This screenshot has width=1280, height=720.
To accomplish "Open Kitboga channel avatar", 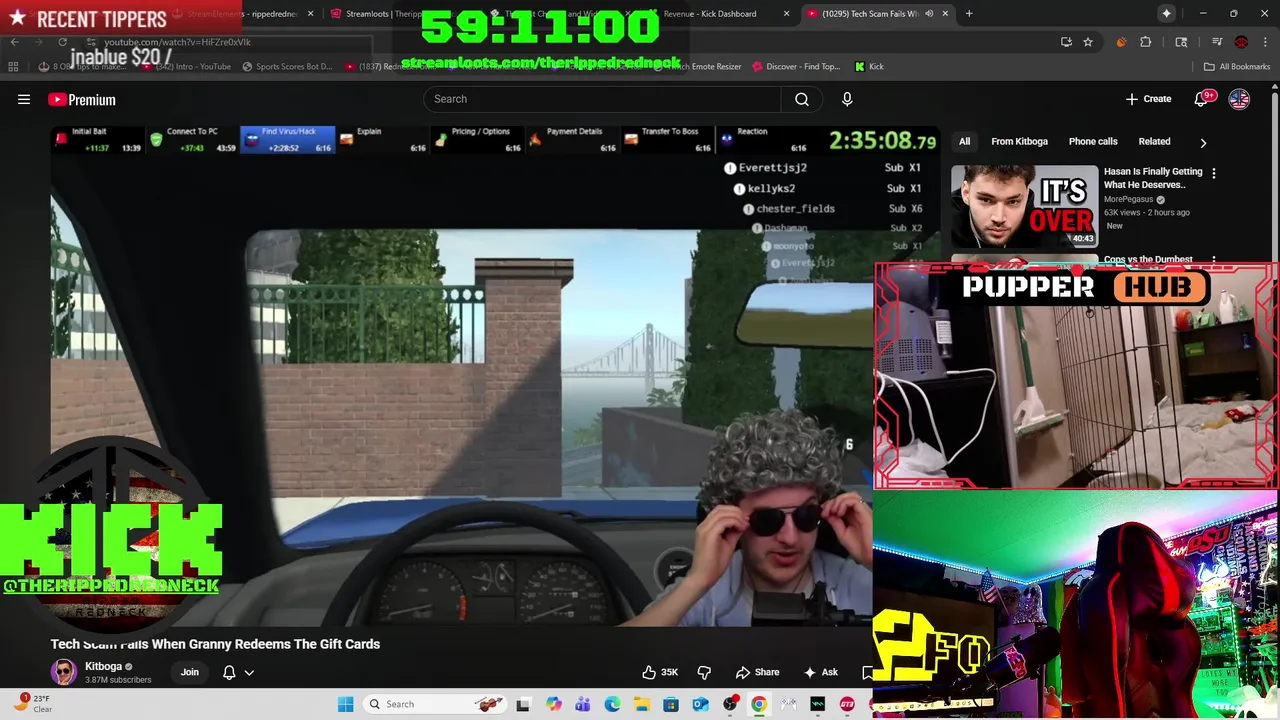I will pos(64,672).
